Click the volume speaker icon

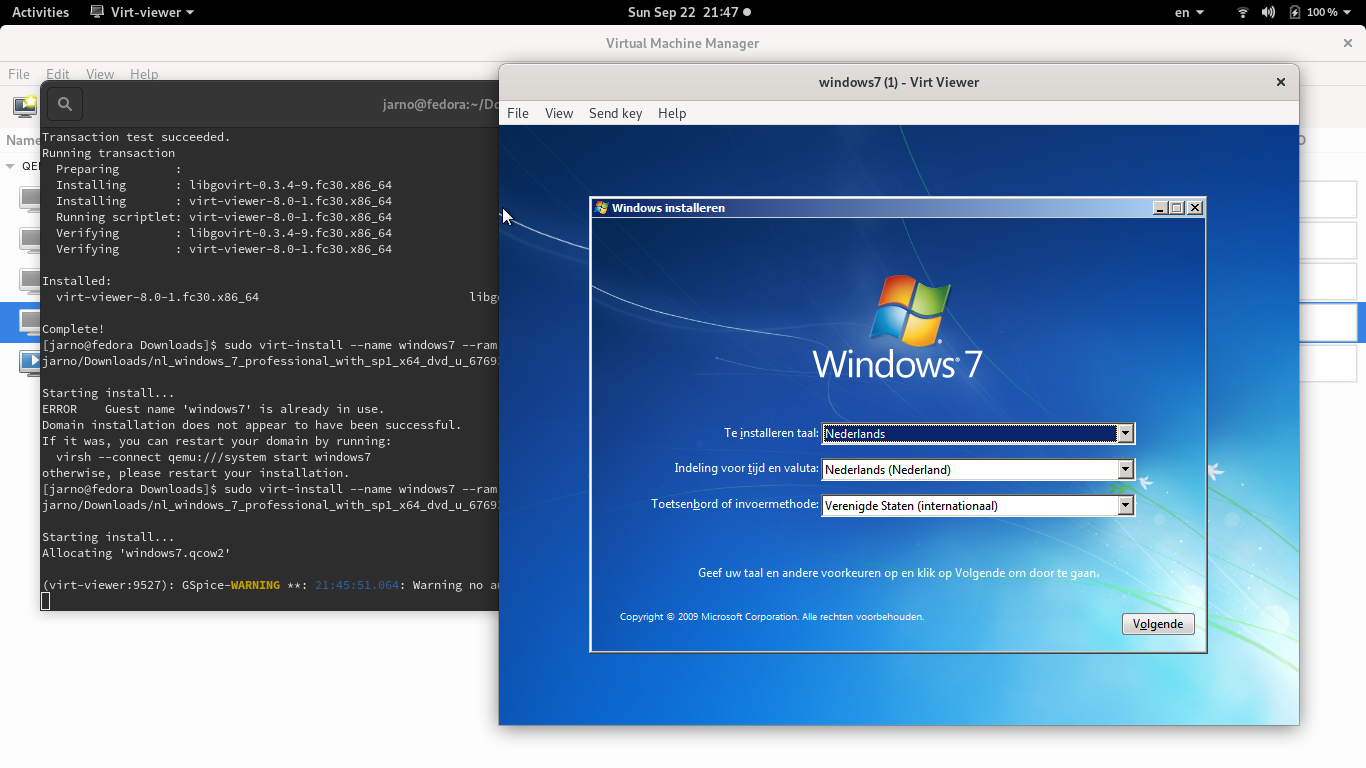pyautogui.click(x=1268, y=12)
